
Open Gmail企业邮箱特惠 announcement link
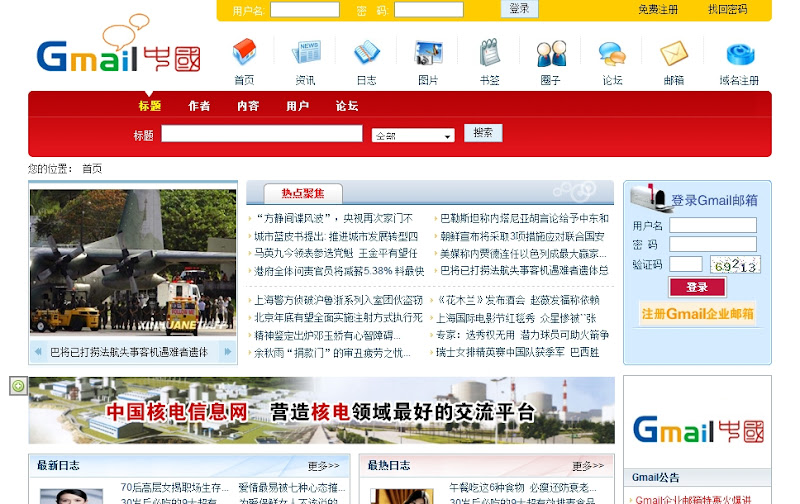[693, 499]
